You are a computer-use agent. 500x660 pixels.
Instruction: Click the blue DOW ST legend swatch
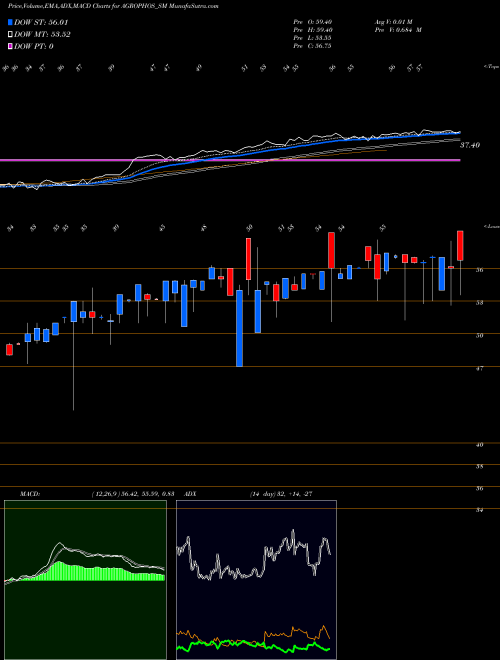[x=10, y=22]
